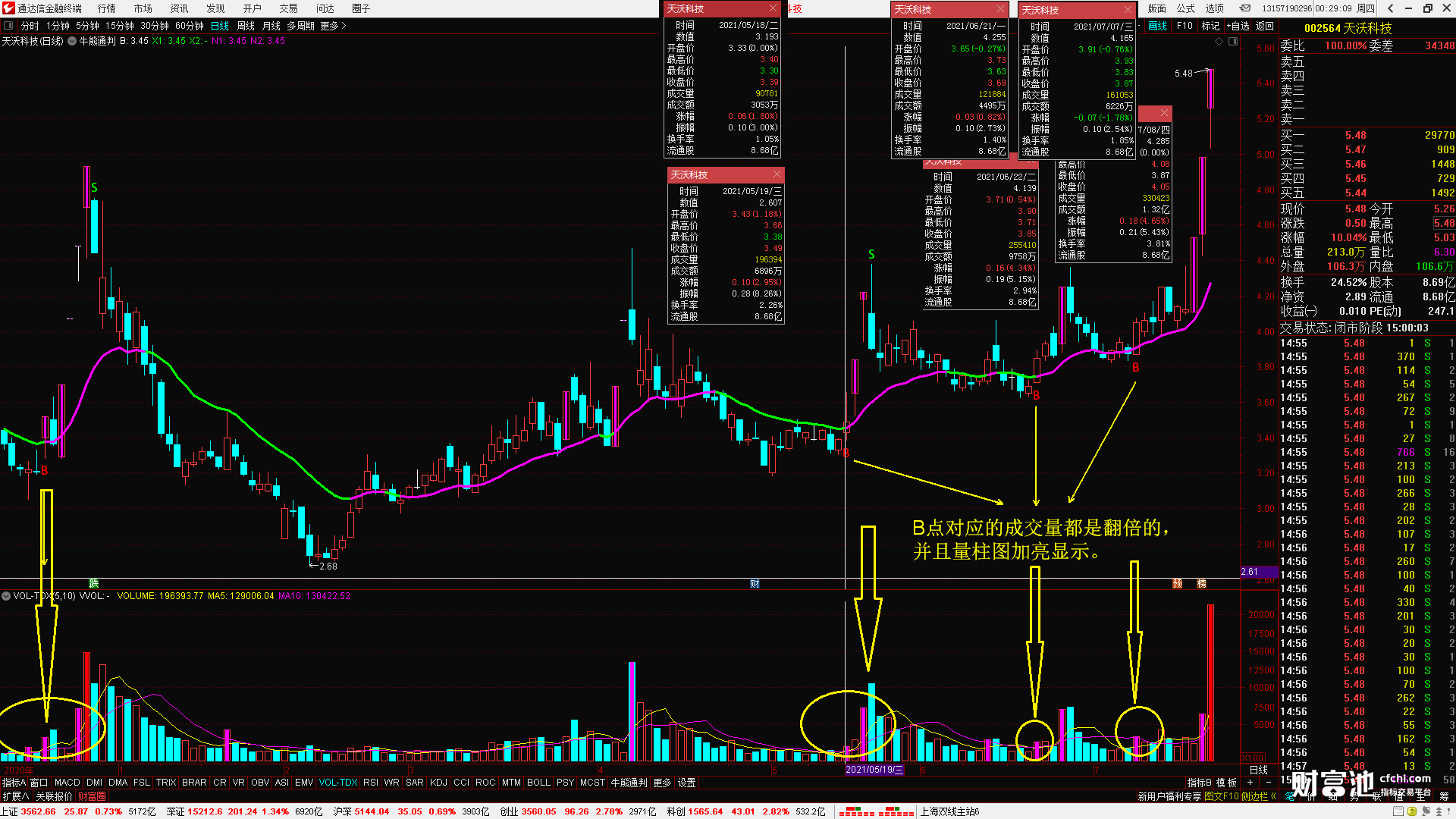Click the diamond icon above price axis
This screenshot has height=819, width=1456.
coord(1219,42)
